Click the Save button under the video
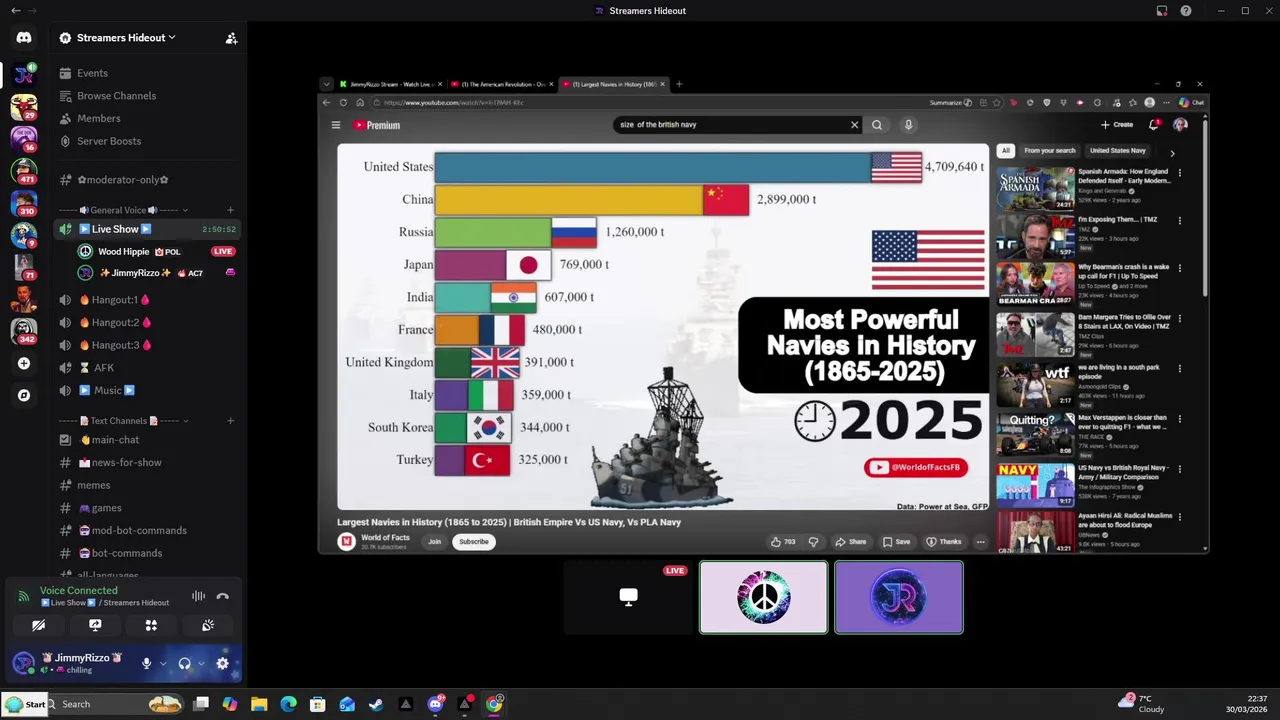This screenshot has width=1280, height=720. coord(897,542)
